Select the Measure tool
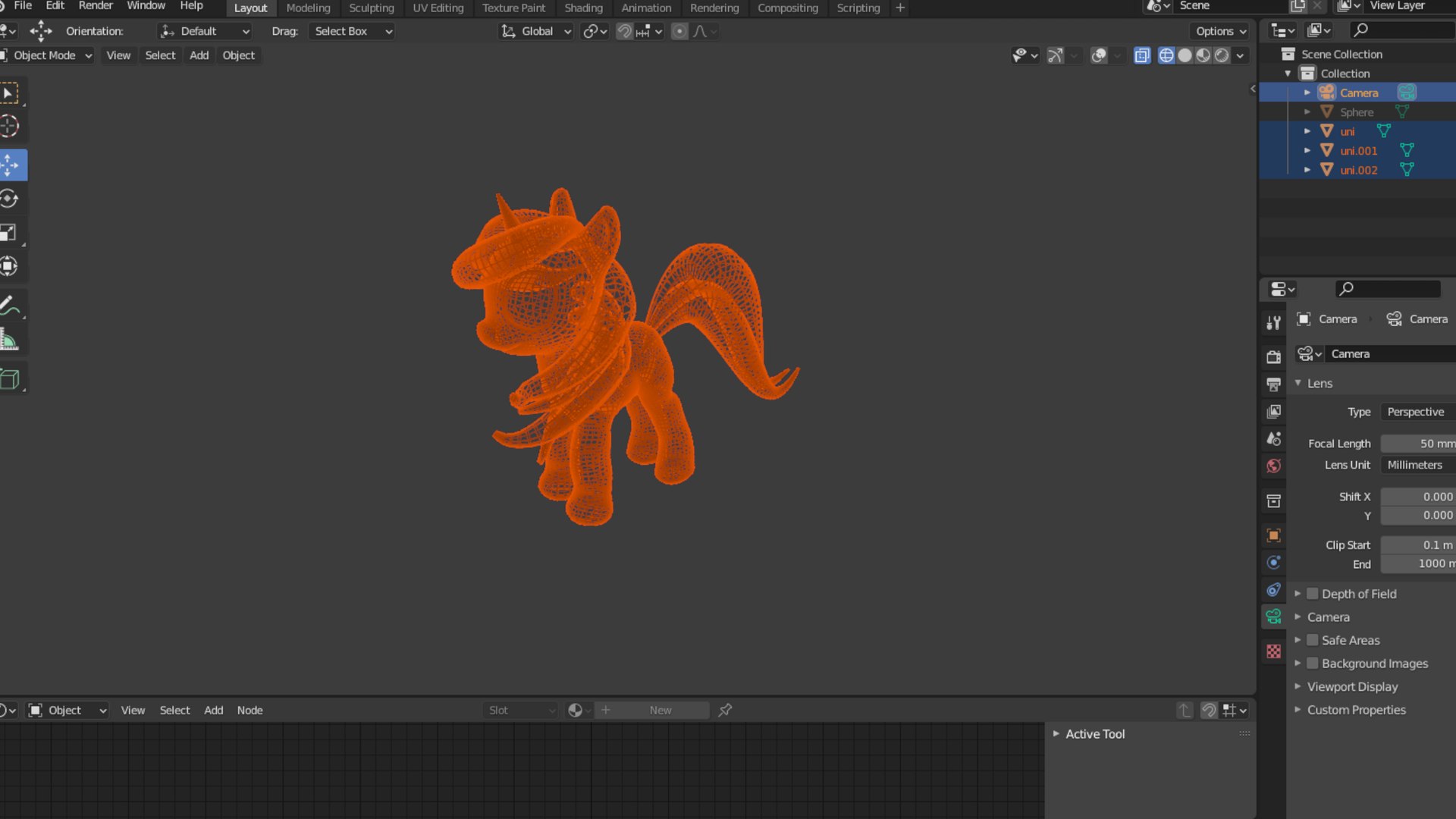Image resolution: width=1456 pixels, height=819 pixels. click(x=10, y=340)
